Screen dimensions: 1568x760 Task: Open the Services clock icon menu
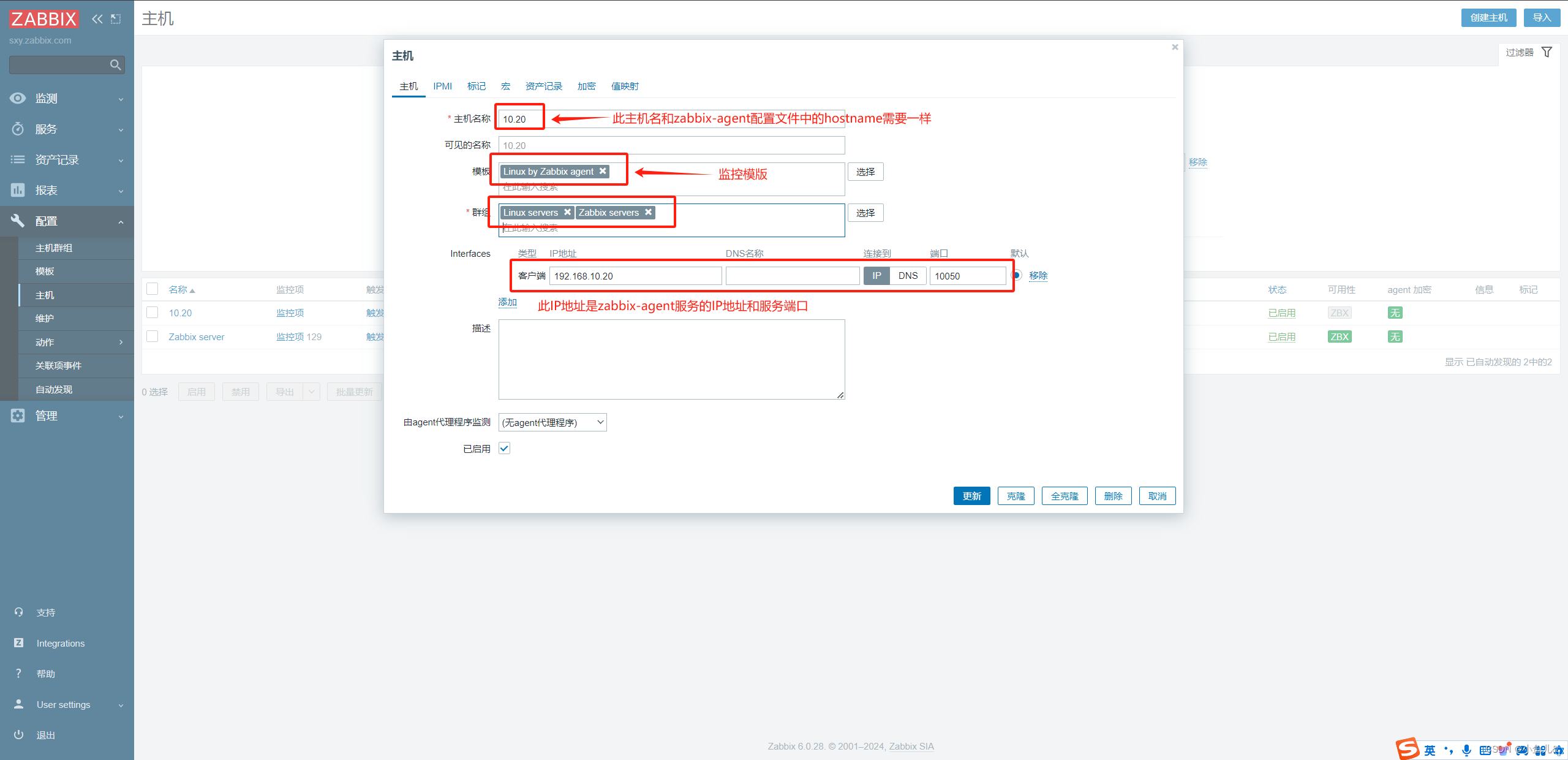18,129
